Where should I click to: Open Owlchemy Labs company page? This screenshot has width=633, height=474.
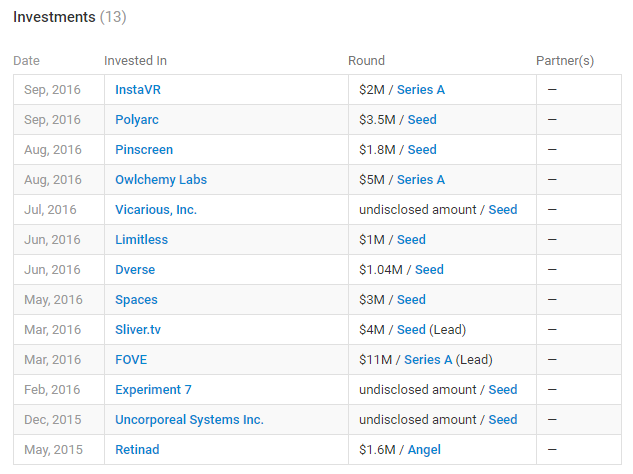(161, 180)
